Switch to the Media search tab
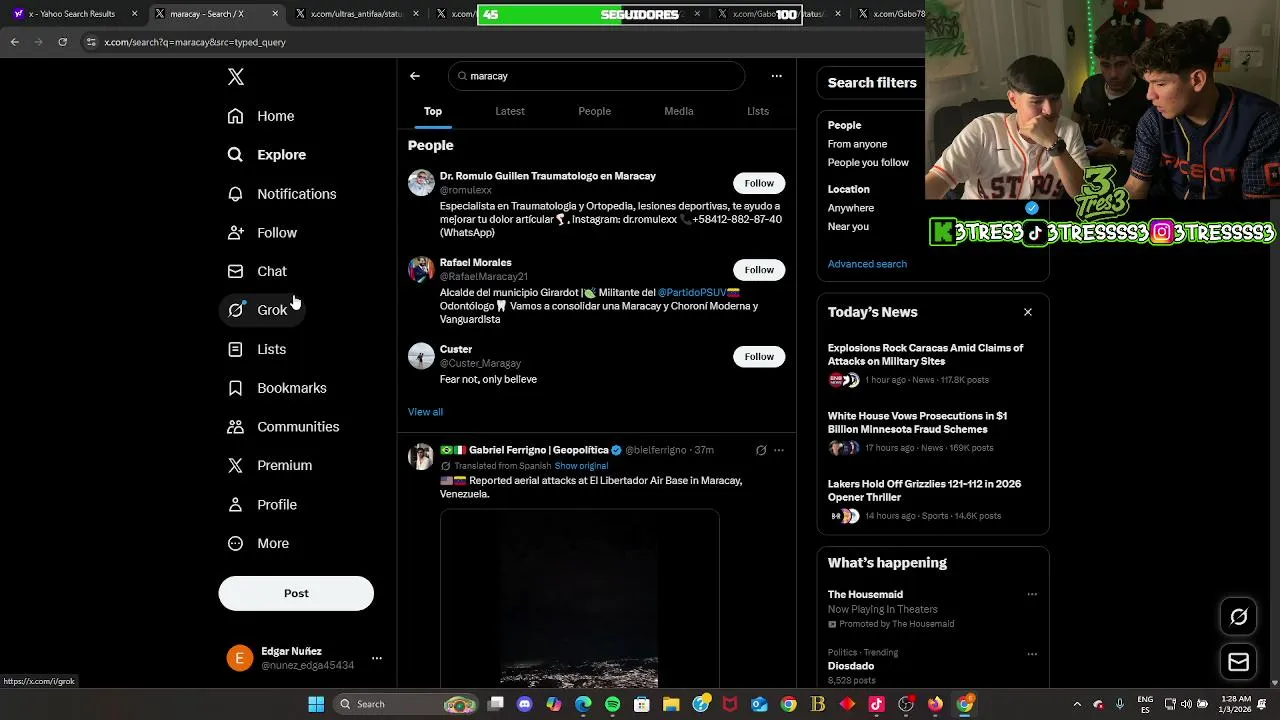This screenshot has height=720, width=1280. 679,111
